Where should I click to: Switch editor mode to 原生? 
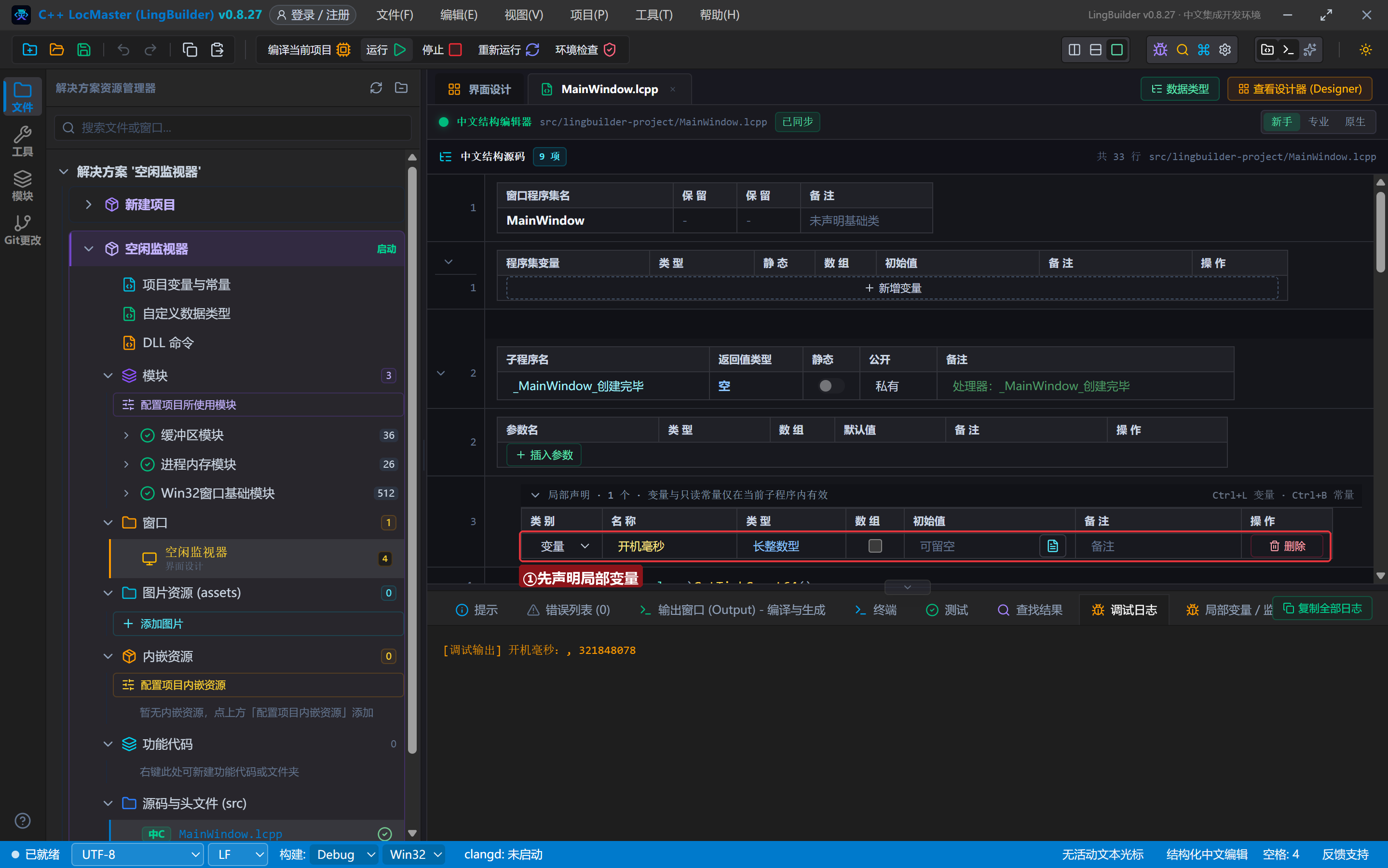pyautogui.click(x=1355, y=122)
